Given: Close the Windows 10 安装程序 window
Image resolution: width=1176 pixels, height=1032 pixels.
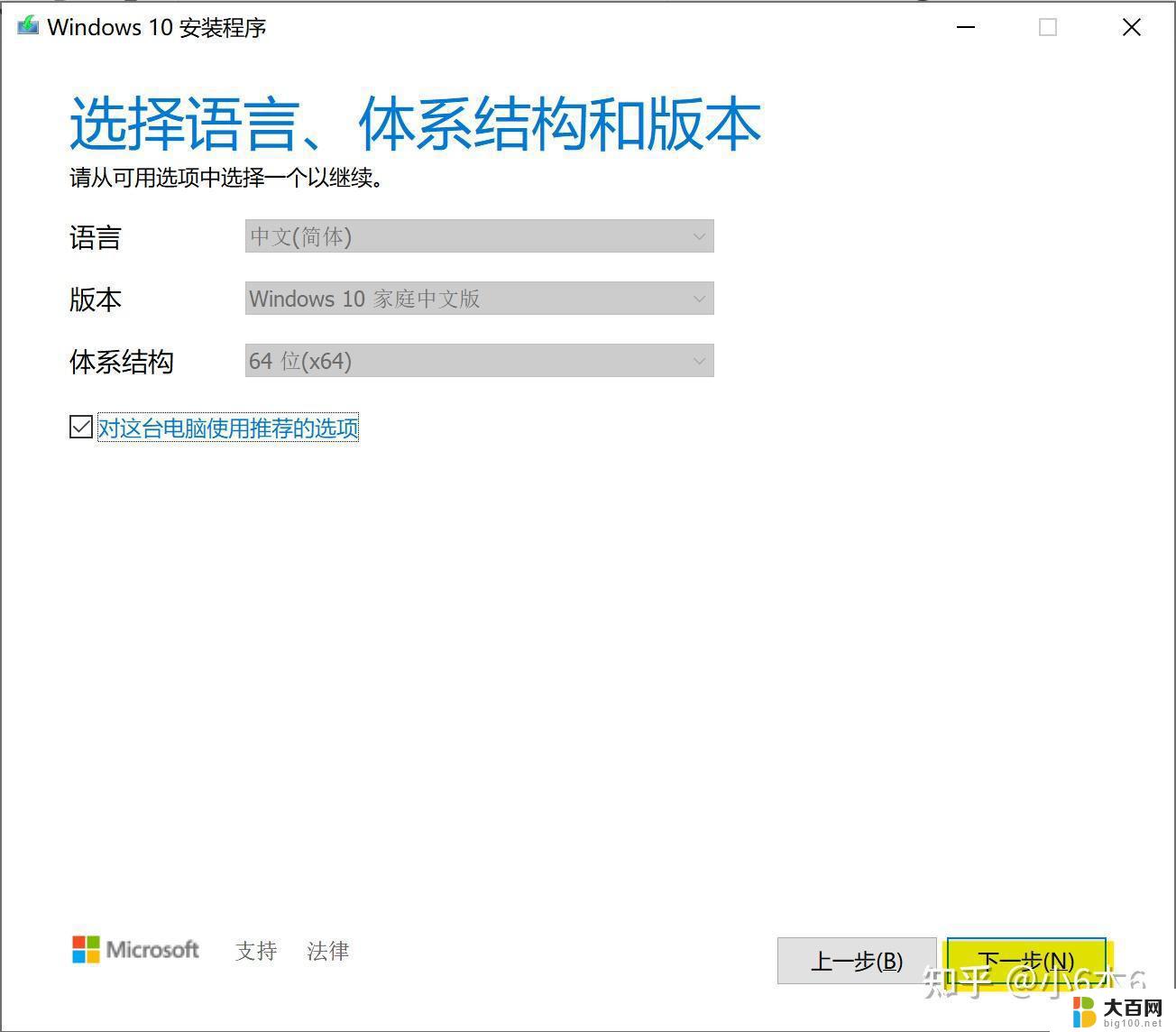Looking at the screenshot, I should 1132,27.
